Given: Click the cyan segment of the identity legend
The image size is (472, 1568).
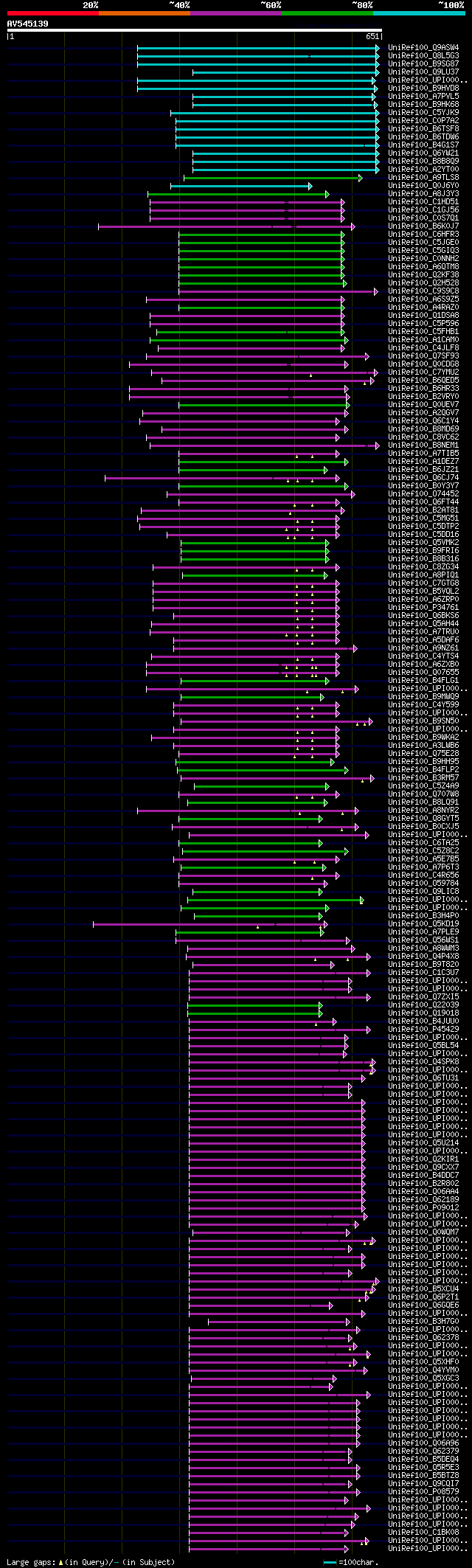Looking at the screenshot, I should click(x=419, y=13).
